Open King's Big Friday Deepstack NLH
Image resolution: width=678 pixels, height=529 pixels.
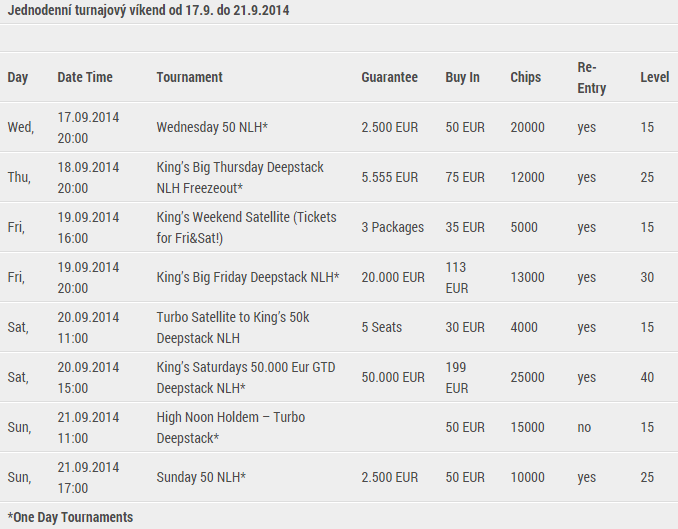pos(248,277)
